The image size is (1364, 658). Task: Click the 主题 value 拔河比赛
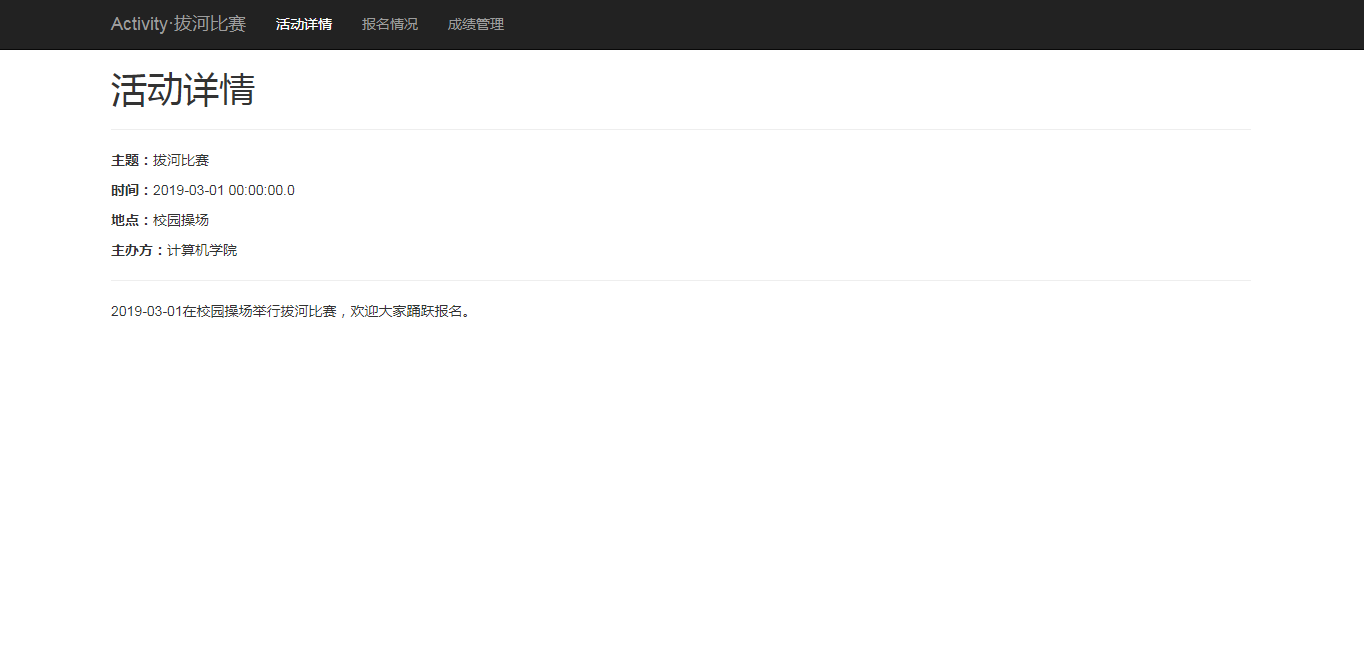(x=181, y=160)
